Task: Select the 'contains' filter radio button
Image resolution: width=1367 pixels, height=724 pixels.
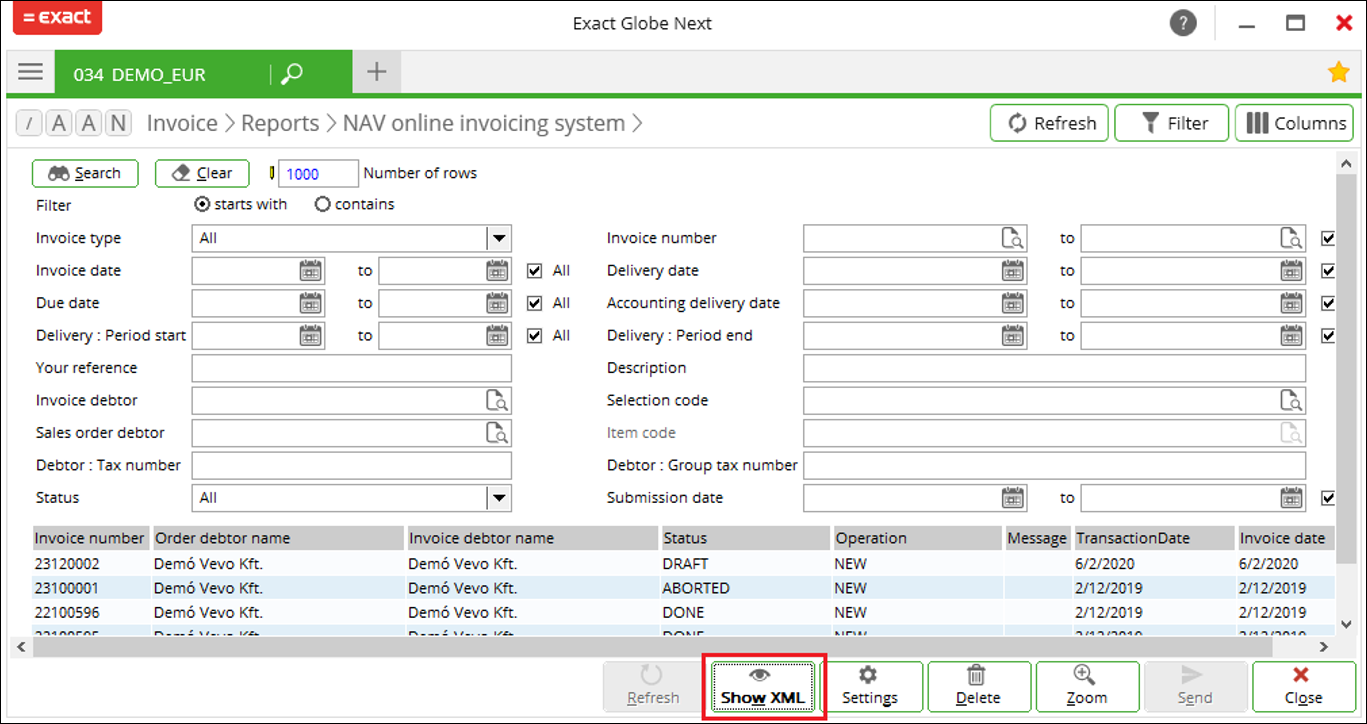Action: pos(322,205)
